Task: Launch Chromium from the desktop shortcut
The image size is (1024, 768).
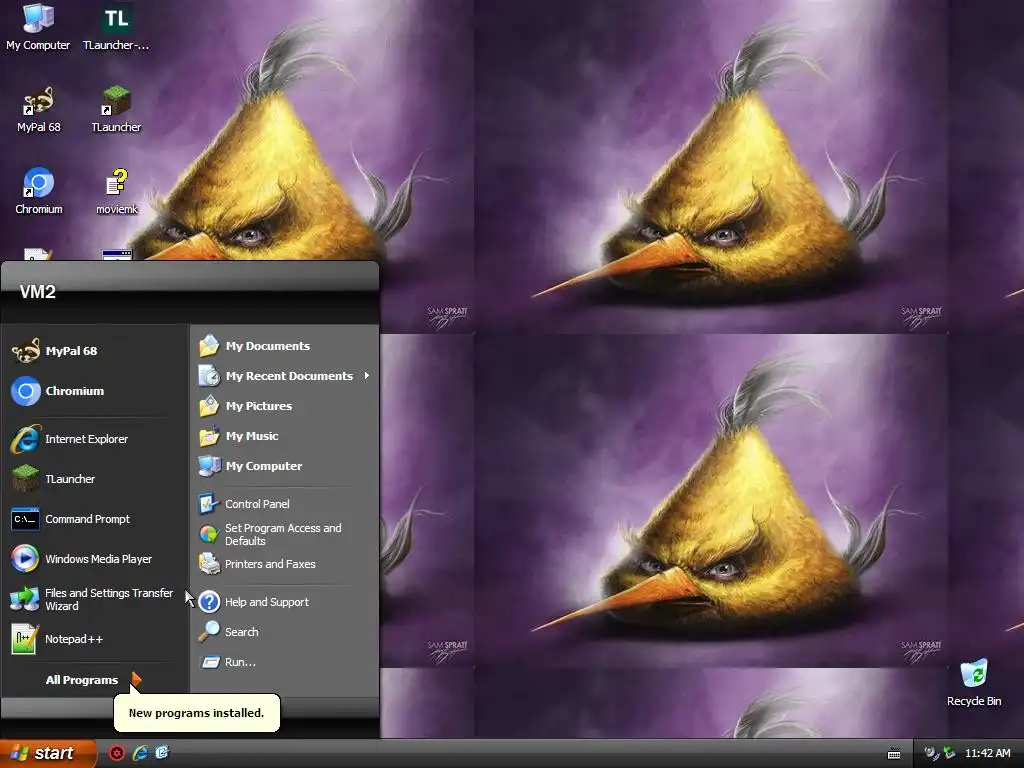Action: 39,191
